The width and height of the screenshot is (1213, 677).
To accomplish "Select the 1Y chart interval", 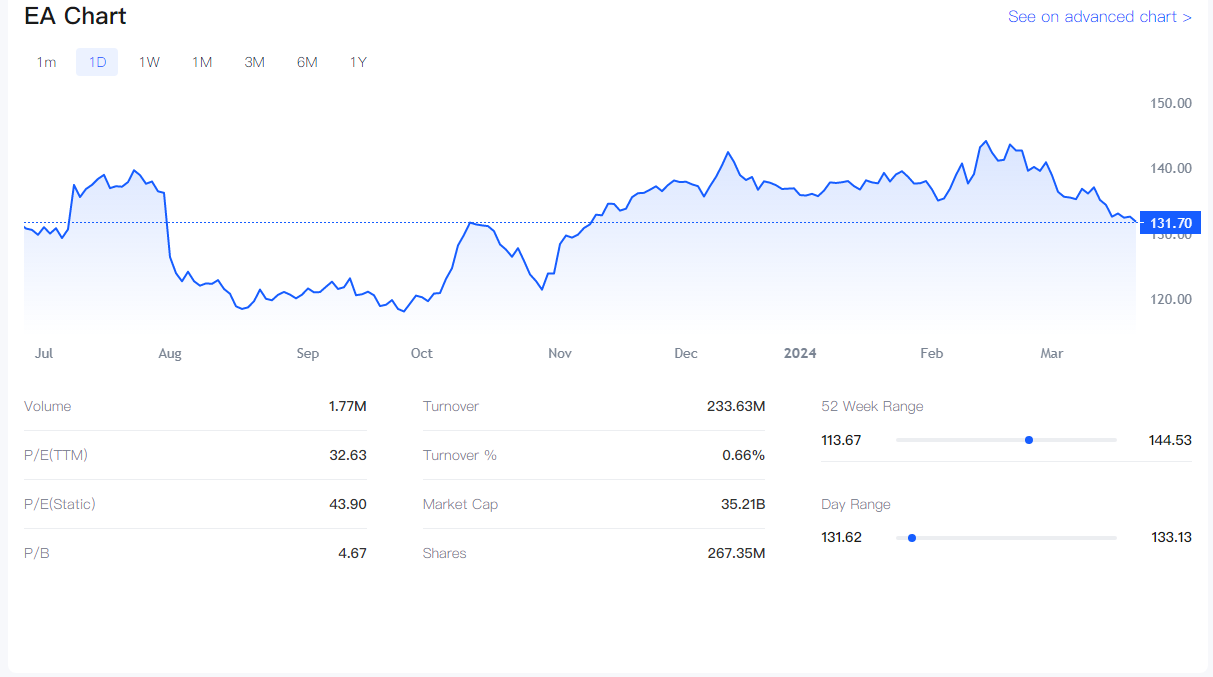I will point(358,62).
